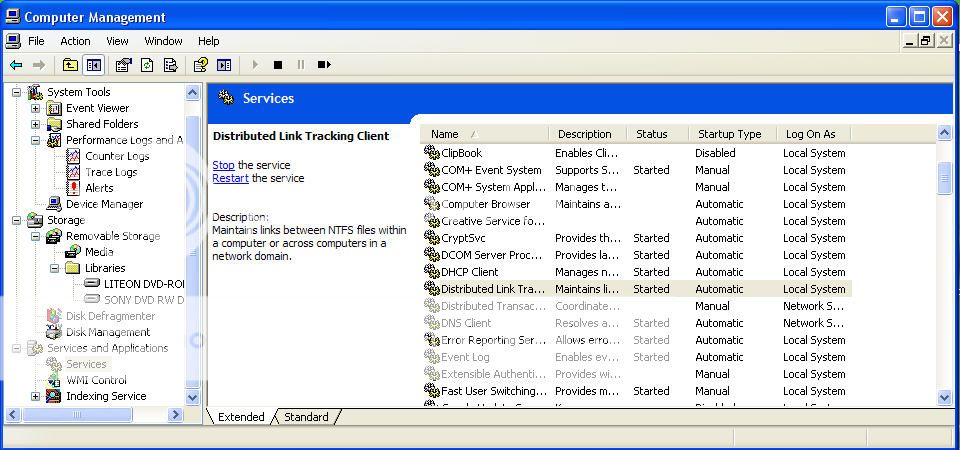Click the Stop the service link
Image resolution: width=960 pixels, height=450 pixels.
click(223, 165)
